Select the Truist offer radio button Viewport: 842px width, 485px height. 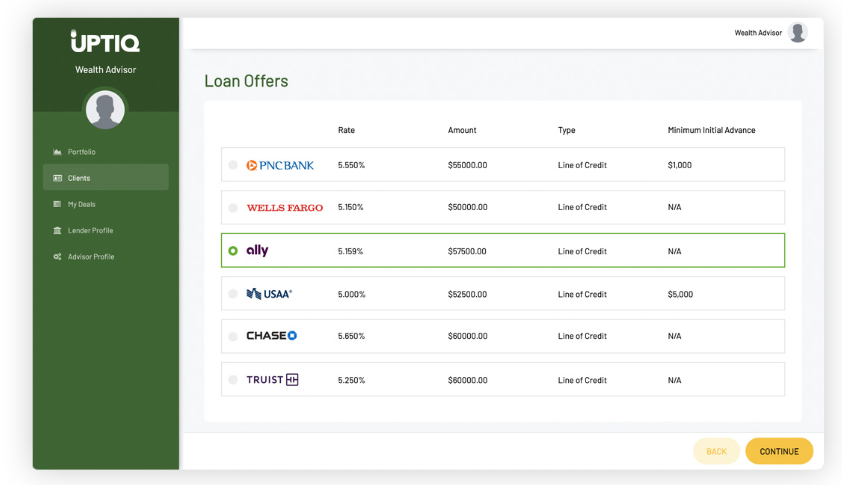pyautogui.click(x=233, y=380)
